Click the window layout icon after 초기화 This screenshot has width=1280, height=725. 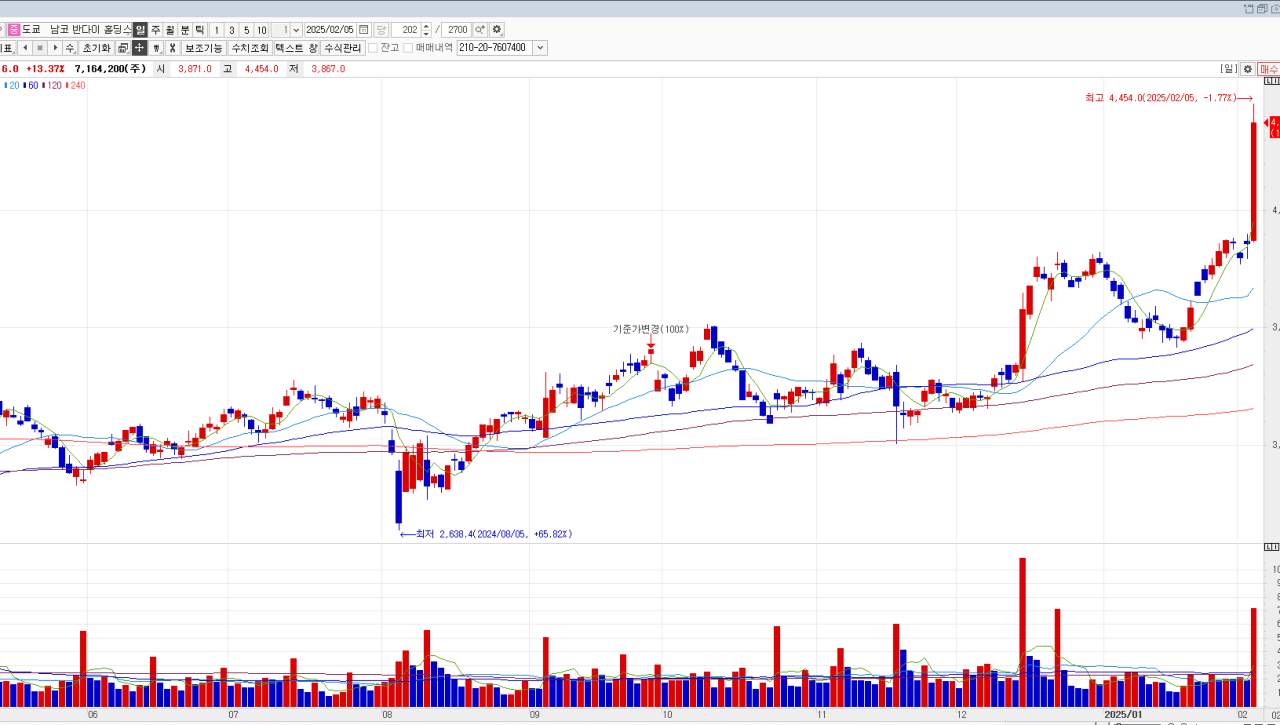[x=123, y=48]
